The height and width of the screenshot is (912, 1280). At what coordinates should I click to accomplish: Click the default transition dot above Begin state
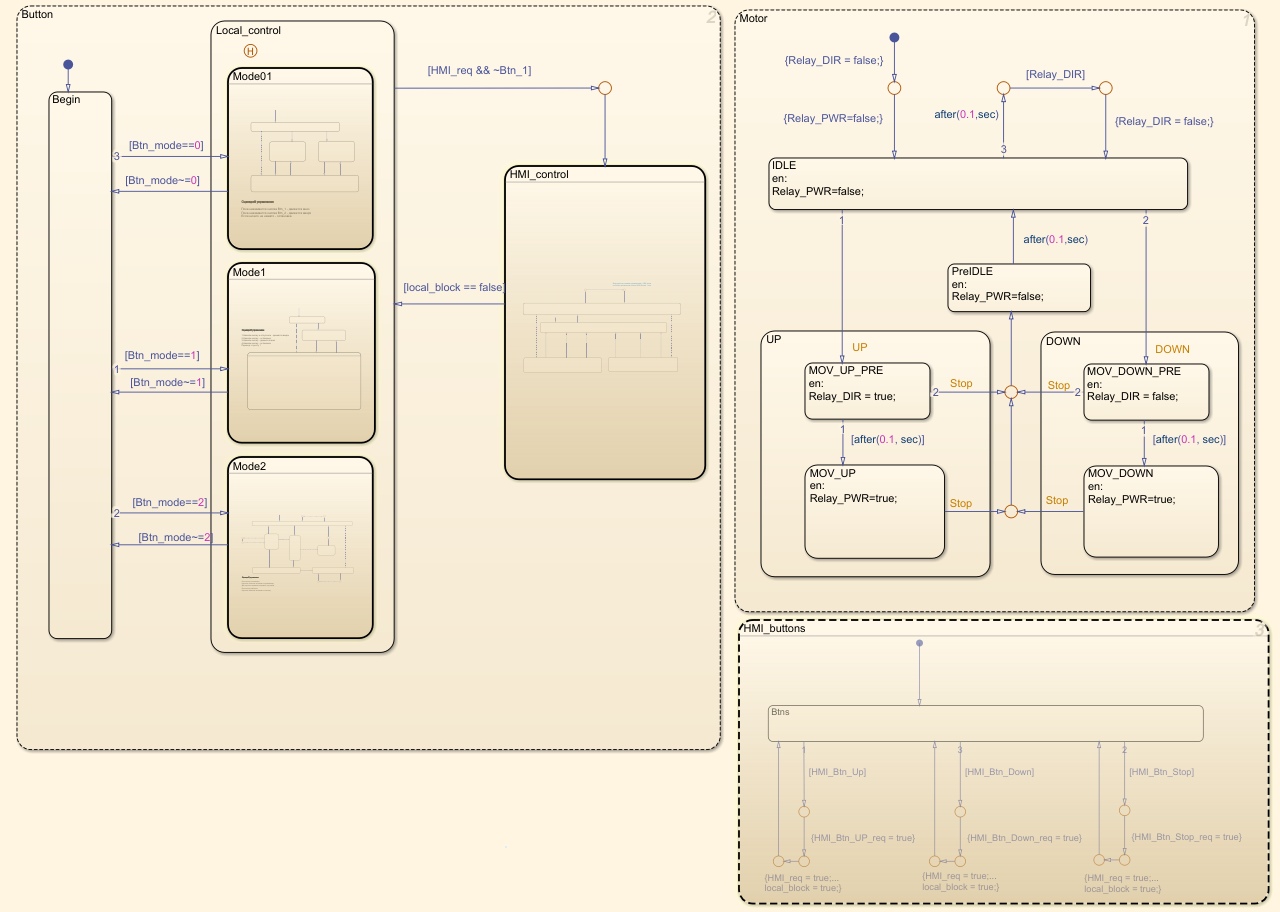(68, 64)
